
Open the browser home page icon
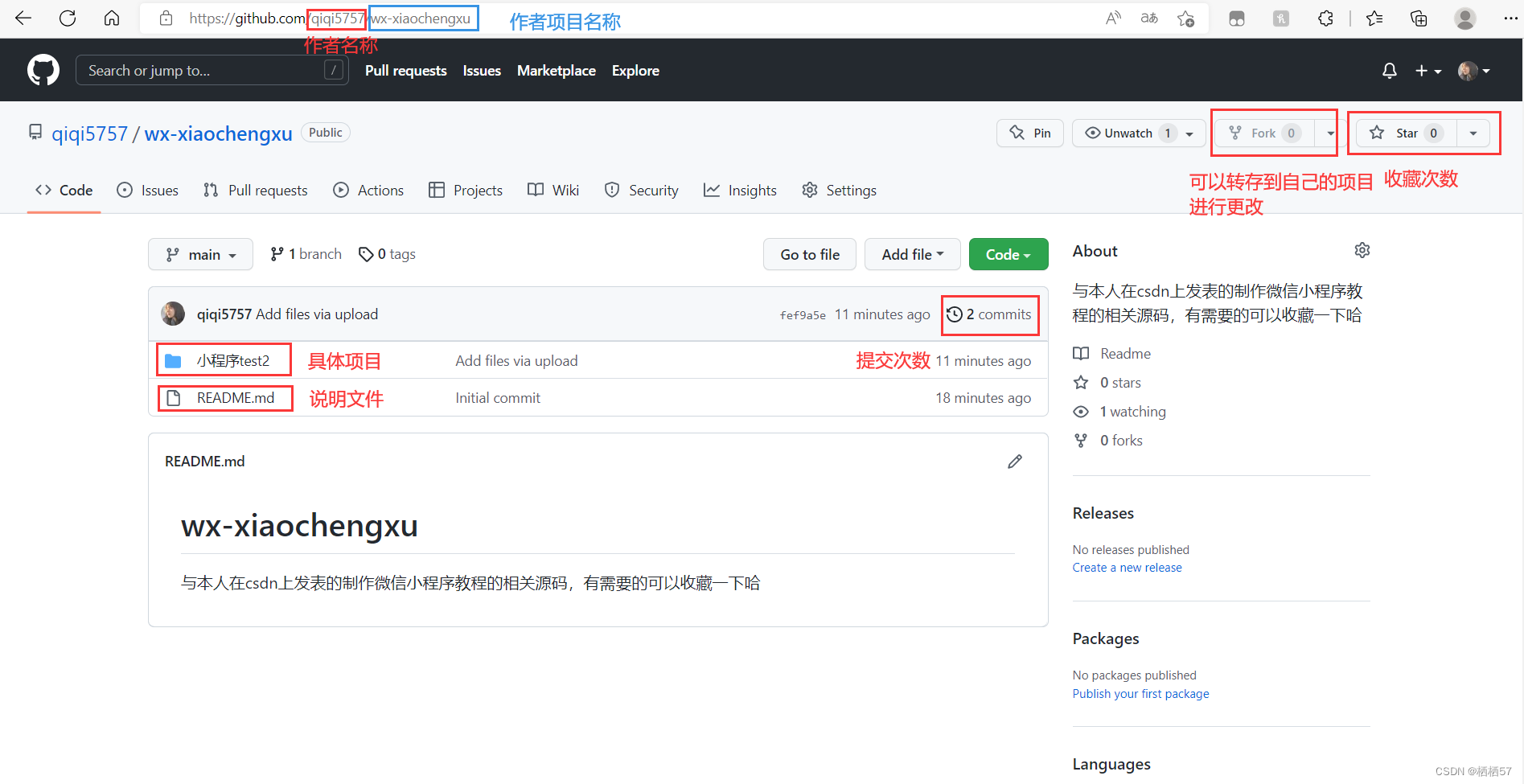pos(112,18)
